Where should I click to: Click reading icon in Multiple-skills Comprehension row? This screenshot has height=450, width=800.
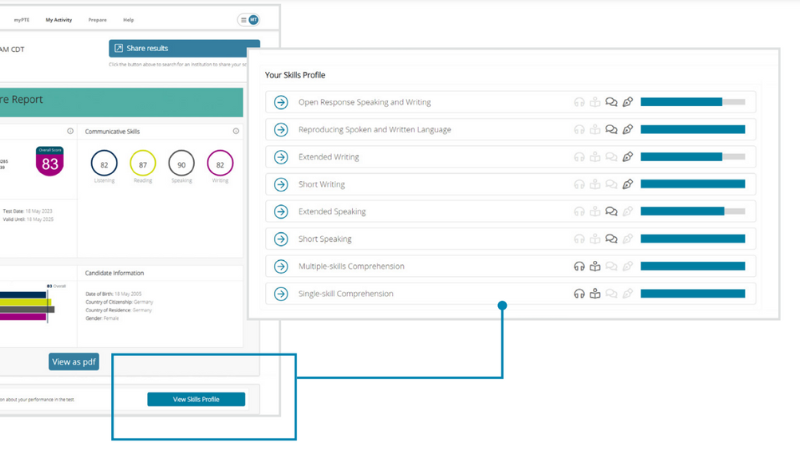pos(595,266)
